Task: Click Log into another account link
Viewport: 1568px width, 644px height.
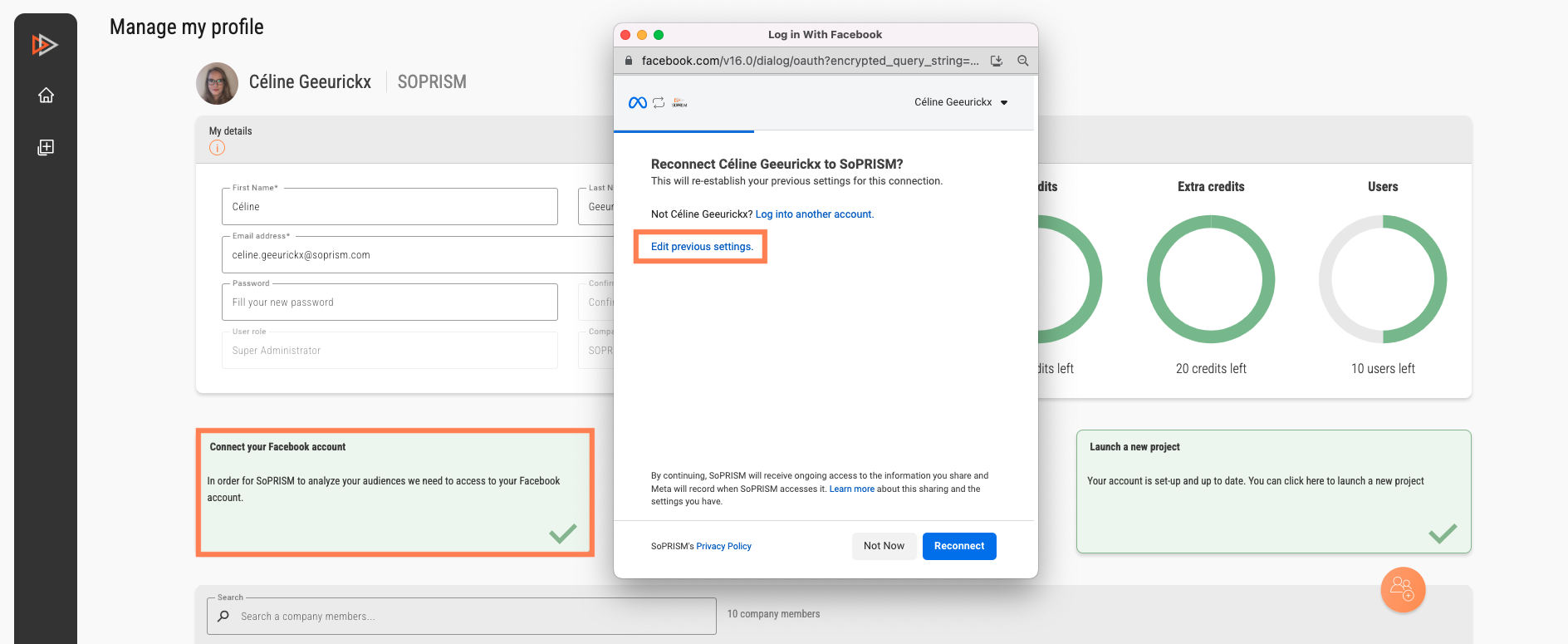Action: tap(814, 214)
